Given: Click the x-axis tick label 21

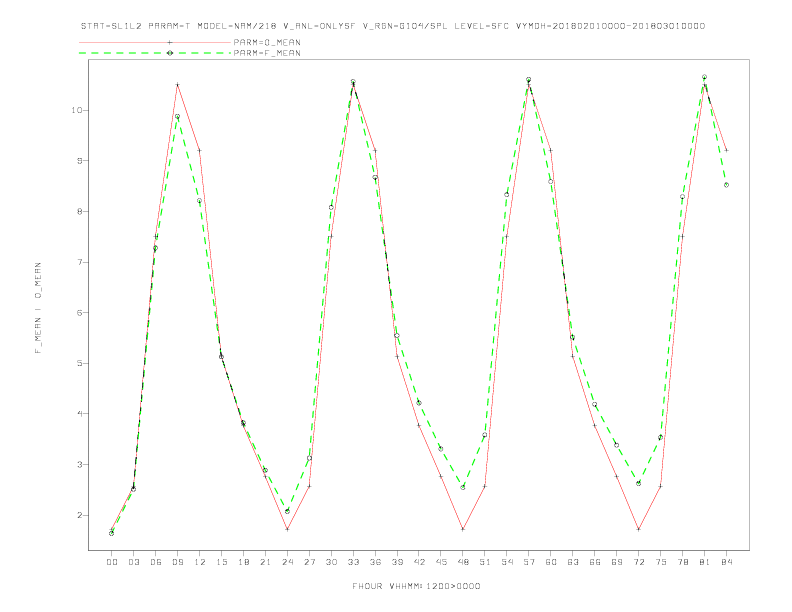Looking at the screenshot, I should [x=265, y=562].
